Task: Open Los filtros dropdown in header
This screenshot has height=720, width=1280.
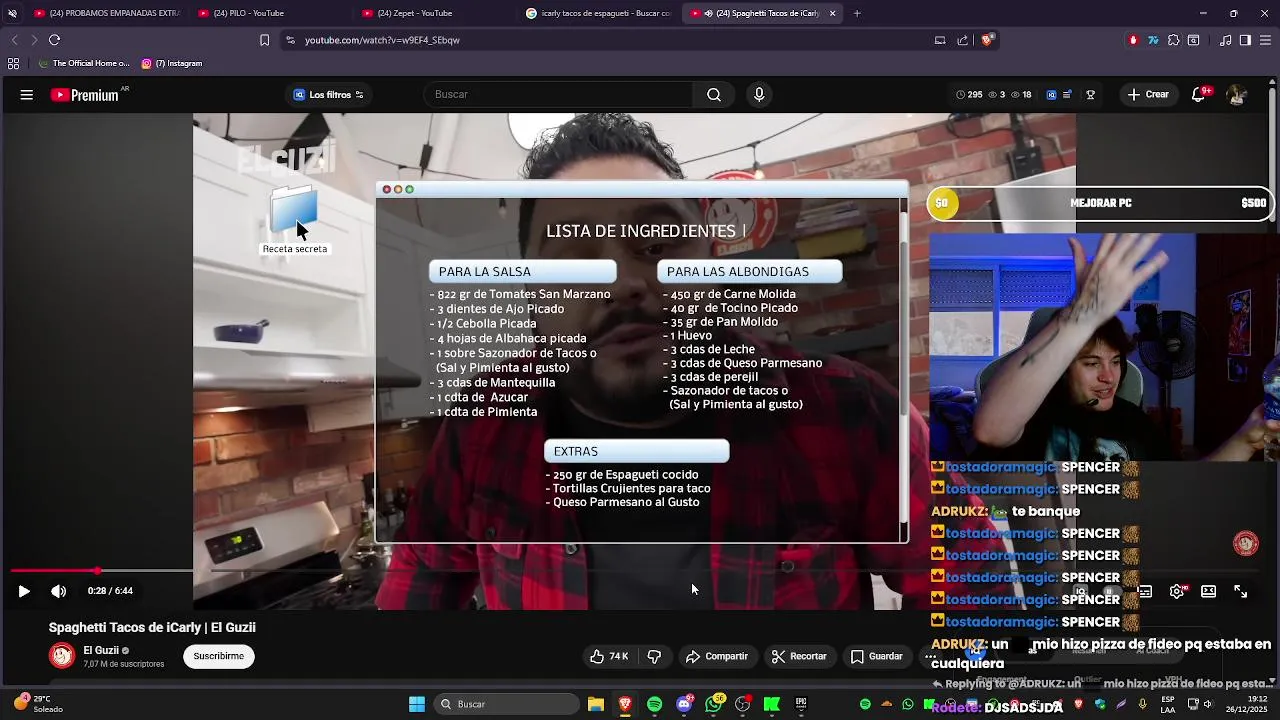Action: [328, 94]
